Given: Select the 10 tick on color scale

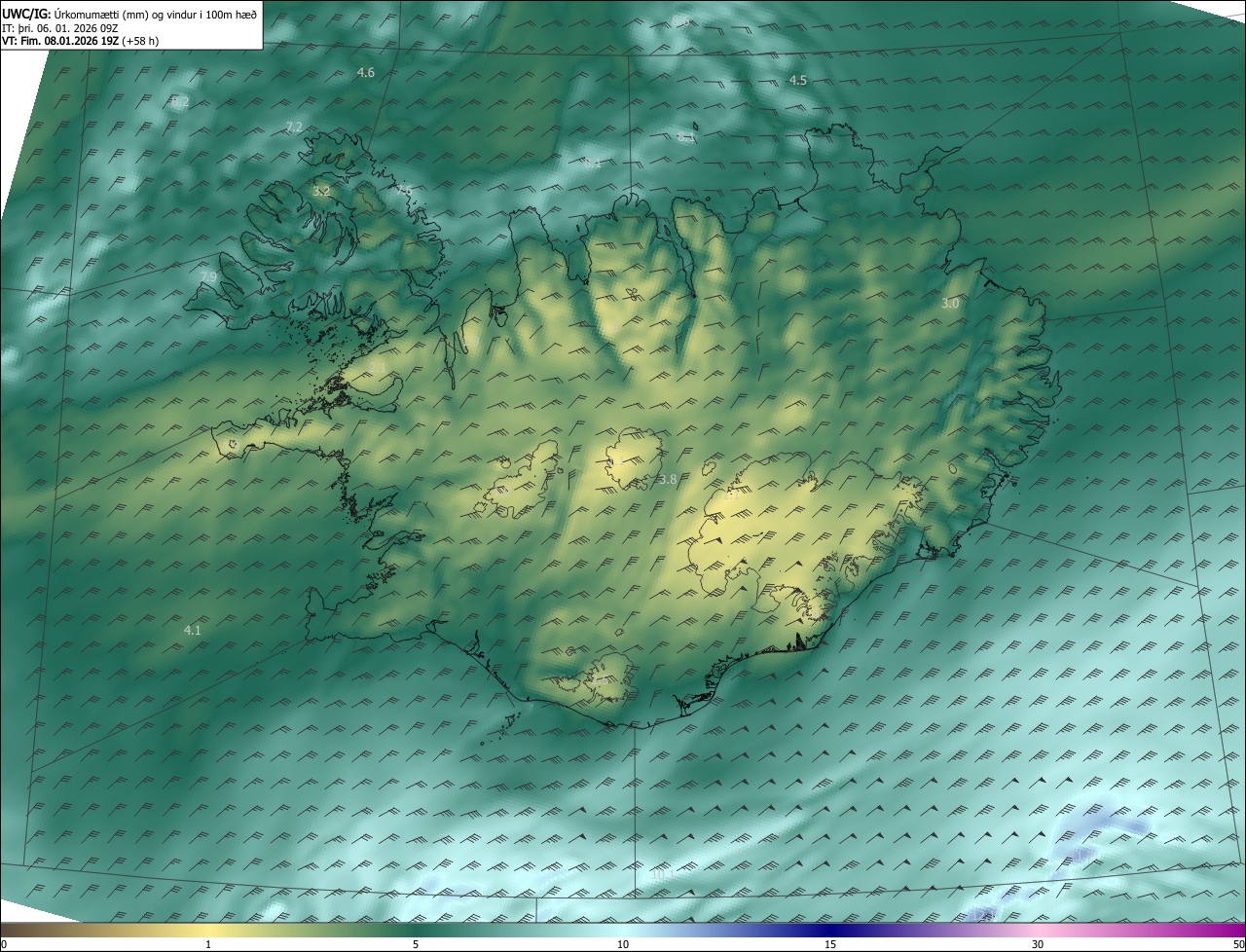Looking at the screenshot, I should click(x=623, y=945).
